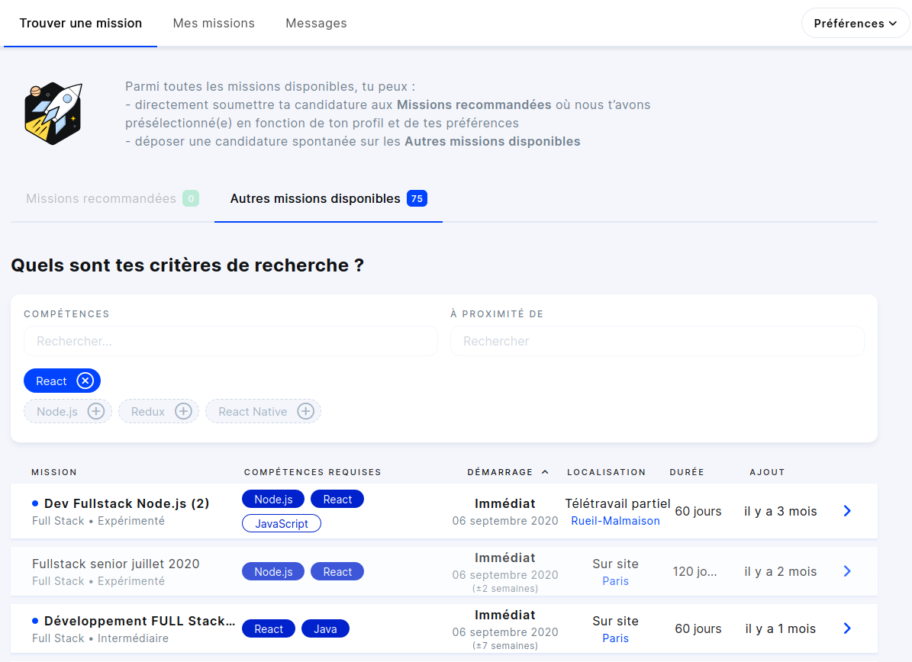Click the rocket logo illustration
This screenshot has height=662, width=912.
(53, 113)
